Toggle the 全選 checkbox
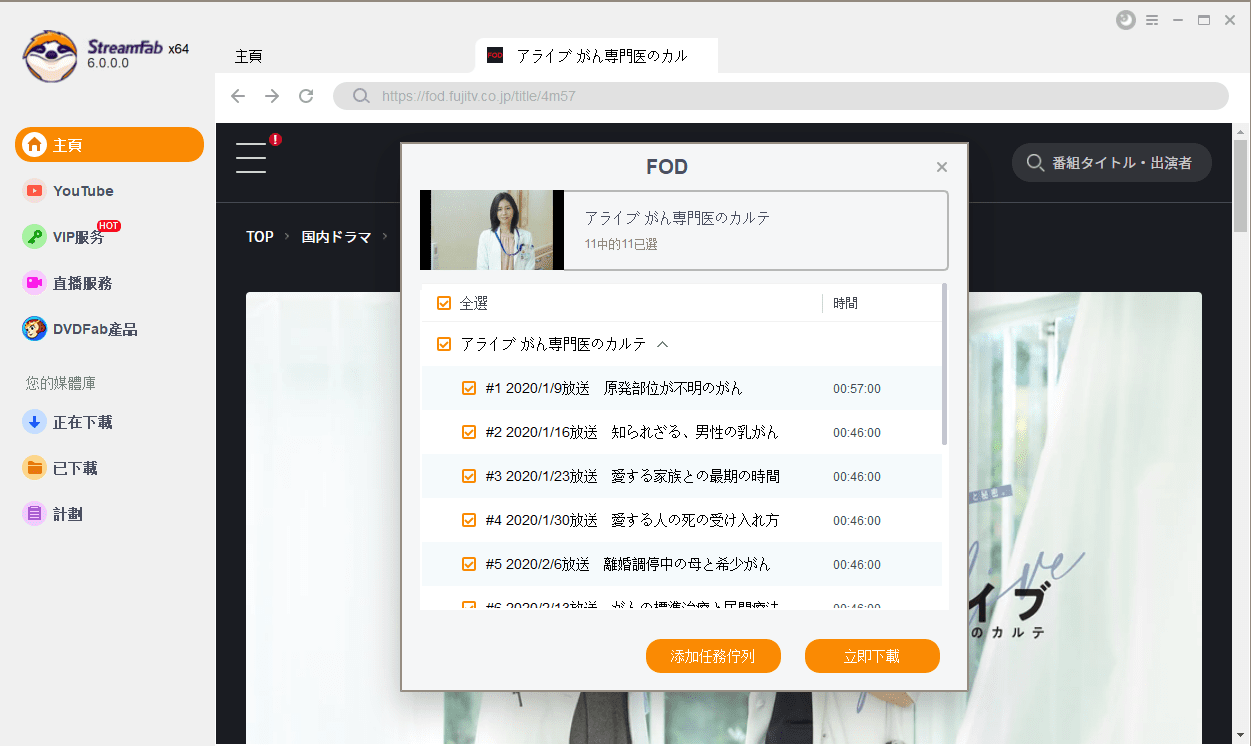The width and height of the screenshot is (1251, 746). pyautogui.click(x=444, y=303)
